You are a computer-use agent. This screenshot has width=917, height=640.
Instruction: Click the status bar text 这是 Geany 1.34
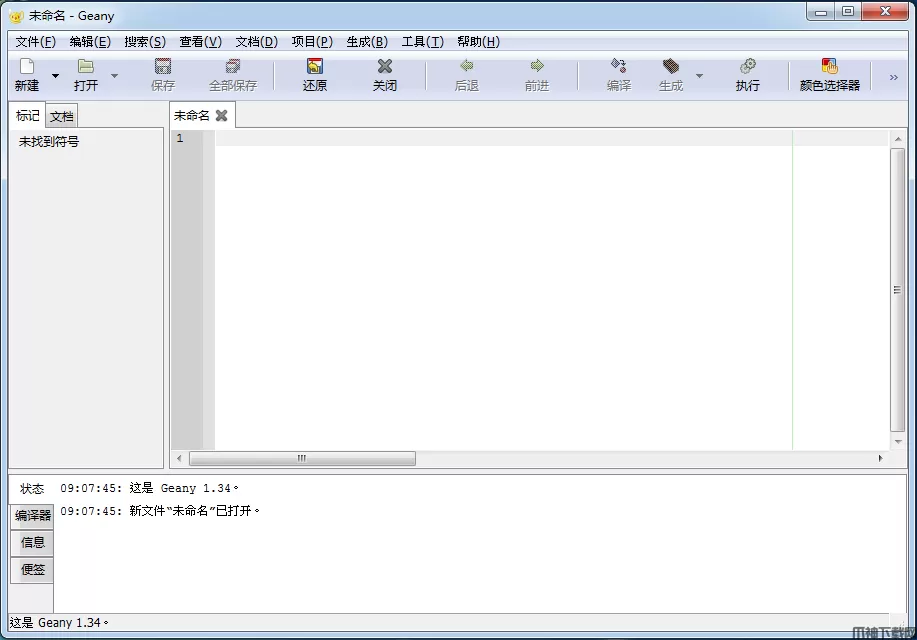tap(59, 622)
